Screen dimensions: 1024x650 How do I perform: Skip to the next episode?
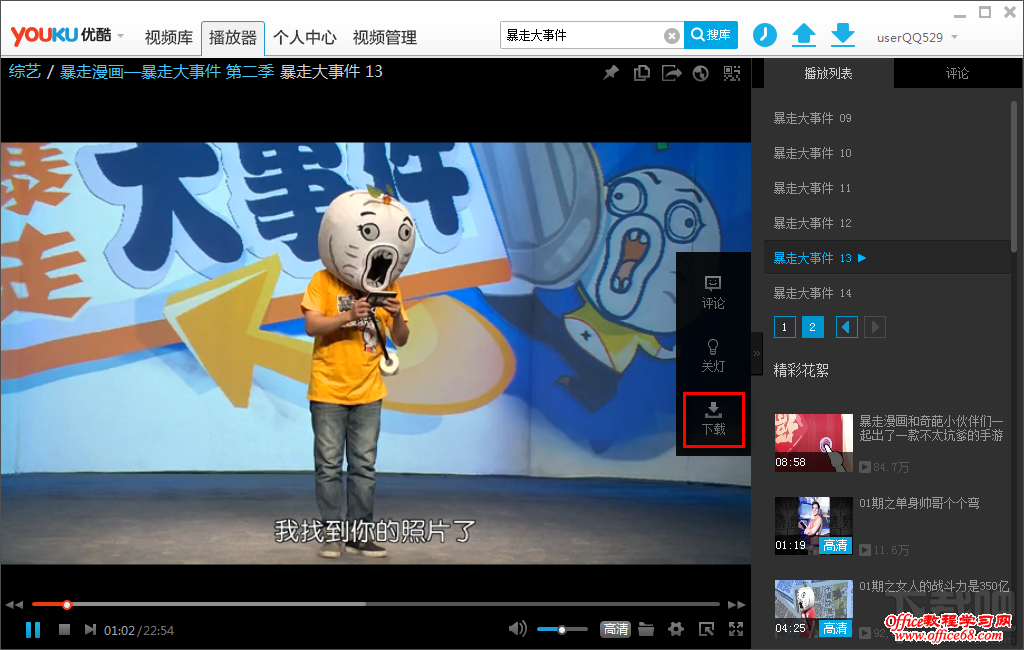pos(90,629)
